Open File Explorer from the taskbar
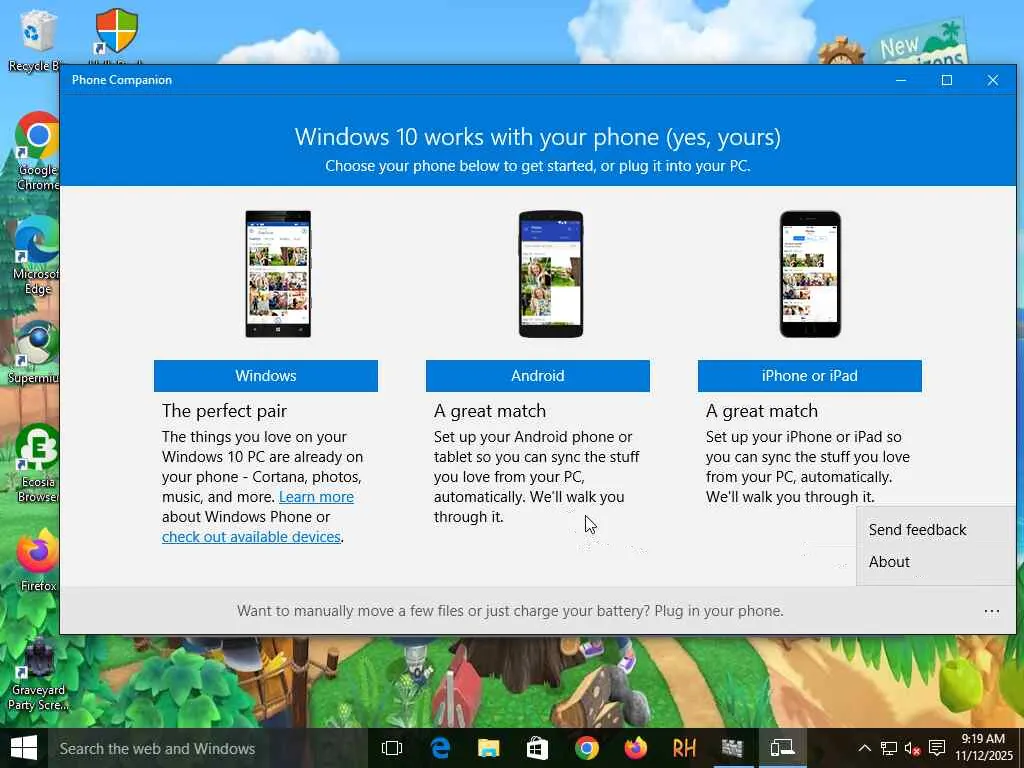This screenshot has width=1024, height=768. pyautogui.click(x=488, y=748)
